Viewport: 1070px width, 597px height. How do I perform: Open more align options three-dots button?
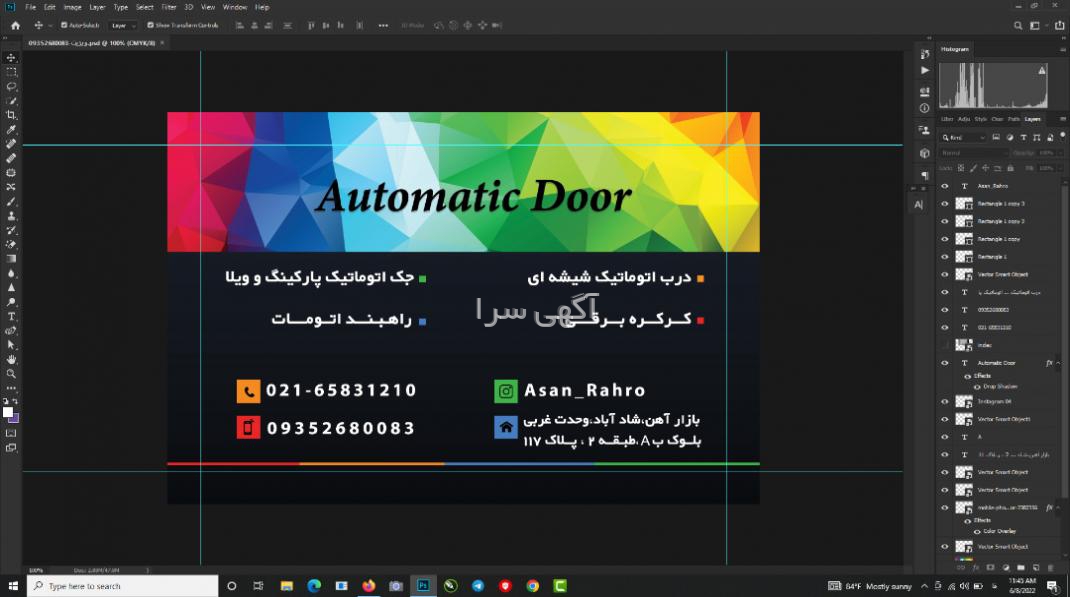coord(383,25)
